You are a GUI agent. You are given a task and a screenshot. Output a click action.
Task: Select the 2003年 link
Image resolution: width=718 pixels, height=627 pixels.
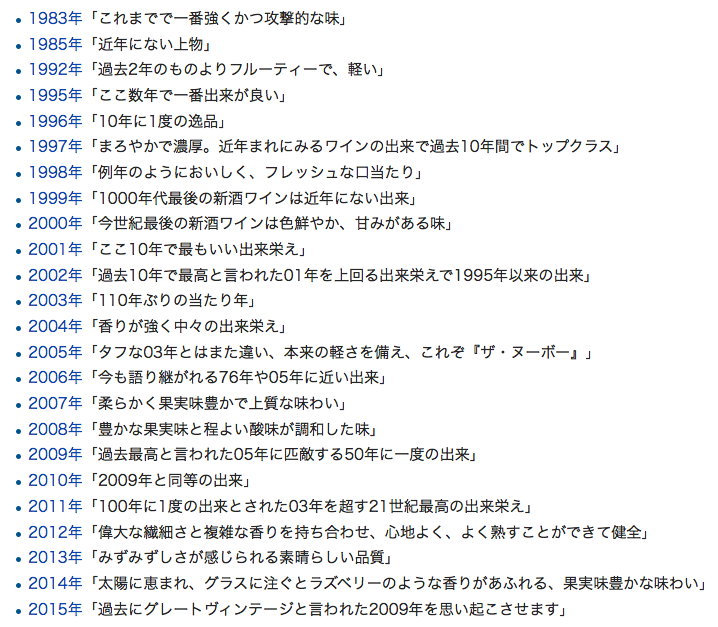[x=55, y=301]
